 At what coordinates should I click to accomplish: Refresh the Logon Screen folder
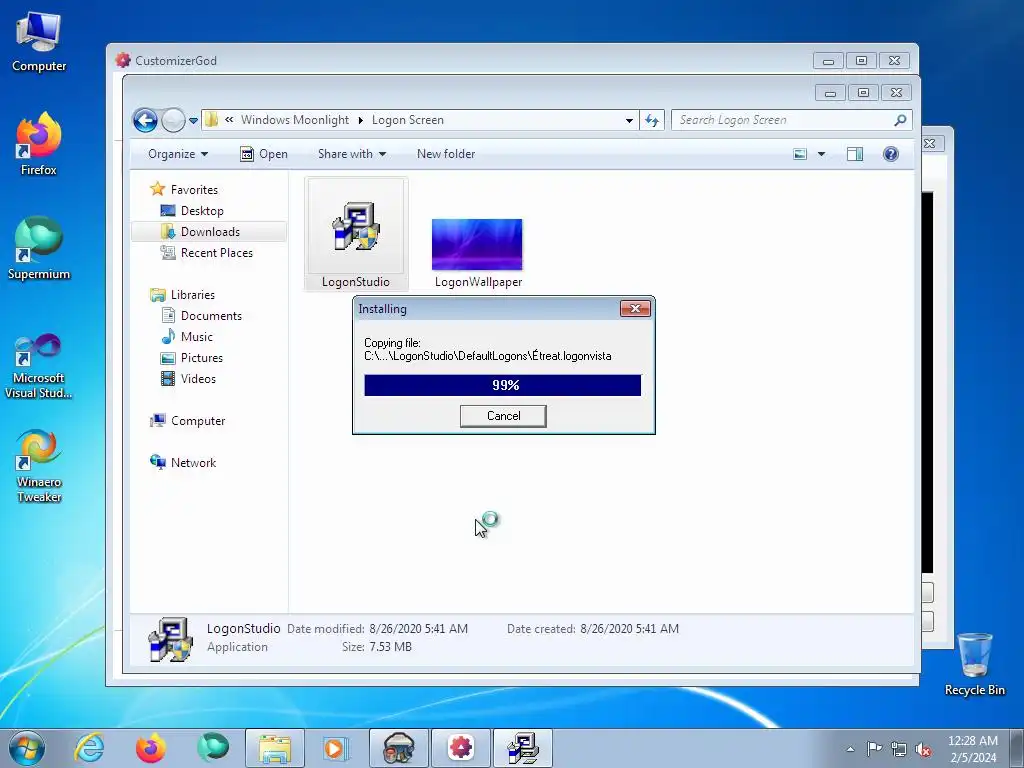(652, 120)
